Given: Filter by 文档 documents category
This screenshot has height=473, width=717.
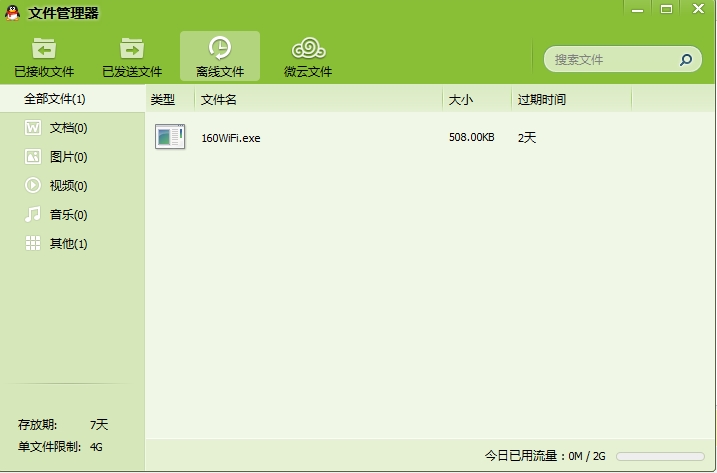Looking at the screenshot, I should click(68, 128).
